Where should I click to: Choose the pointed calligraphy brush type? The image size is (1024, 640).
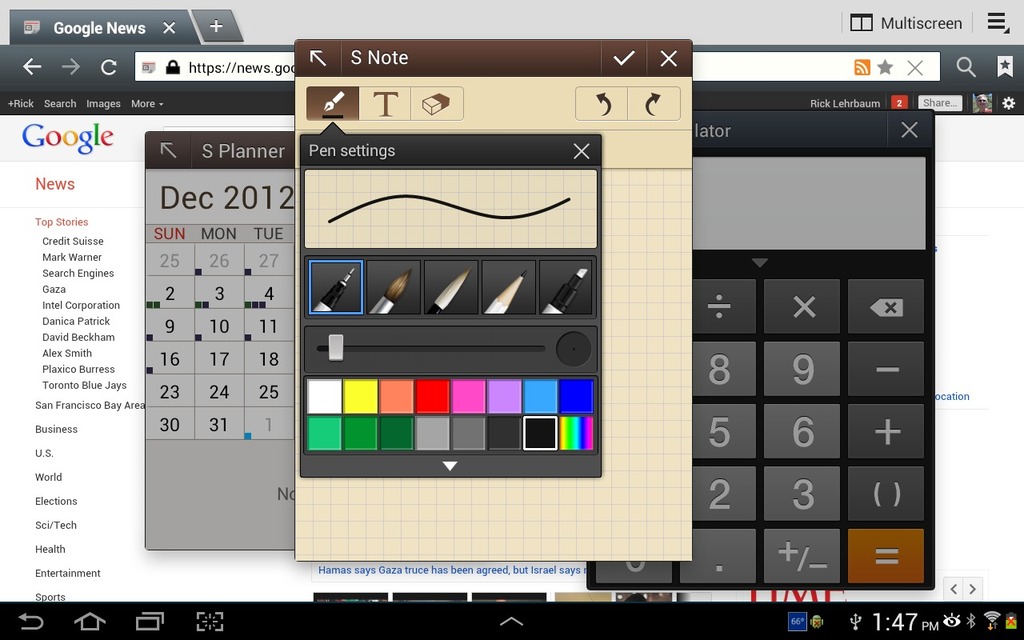tap(451, 287)
